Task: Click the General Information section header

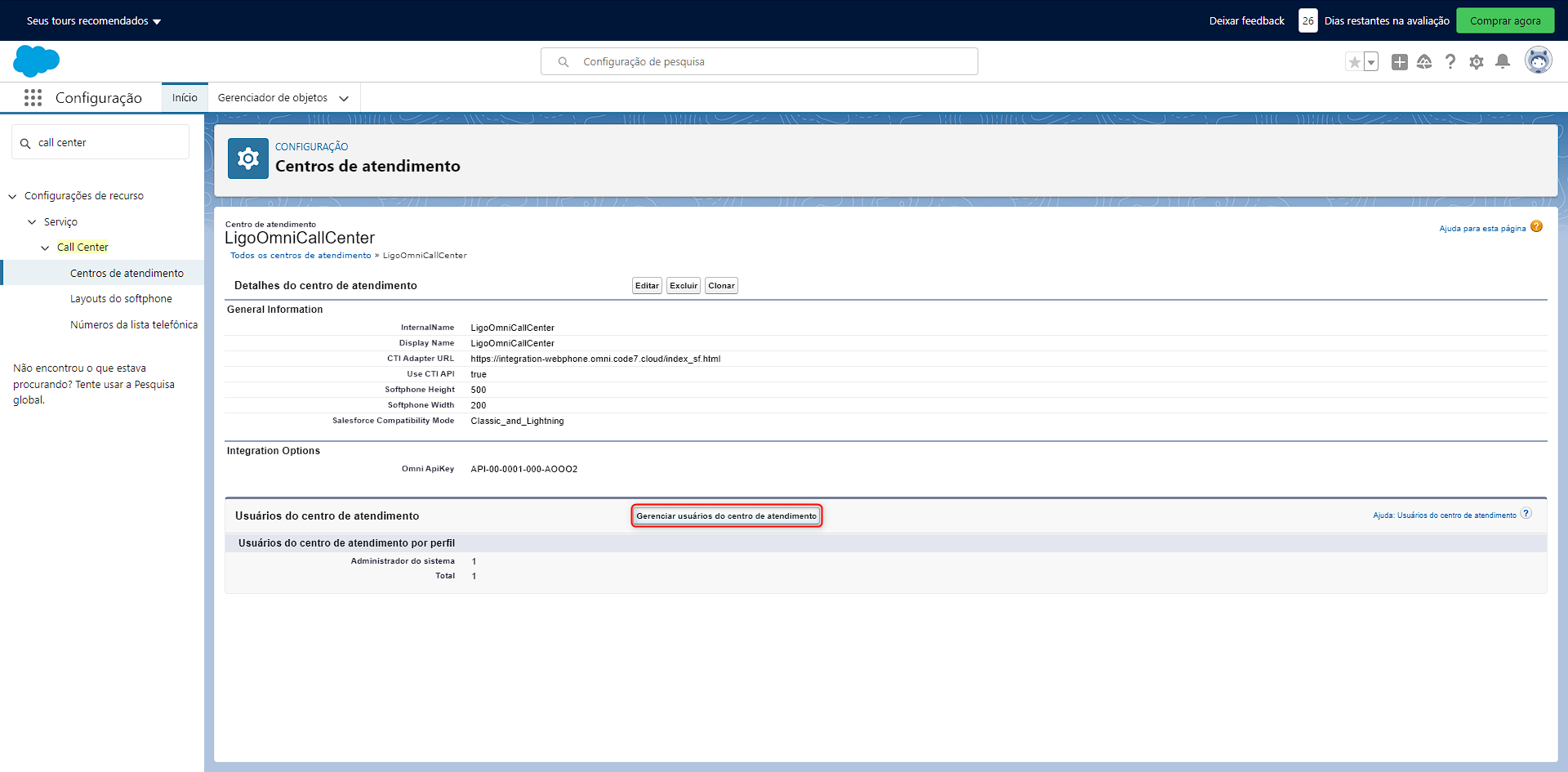Action: pos(275,310)
